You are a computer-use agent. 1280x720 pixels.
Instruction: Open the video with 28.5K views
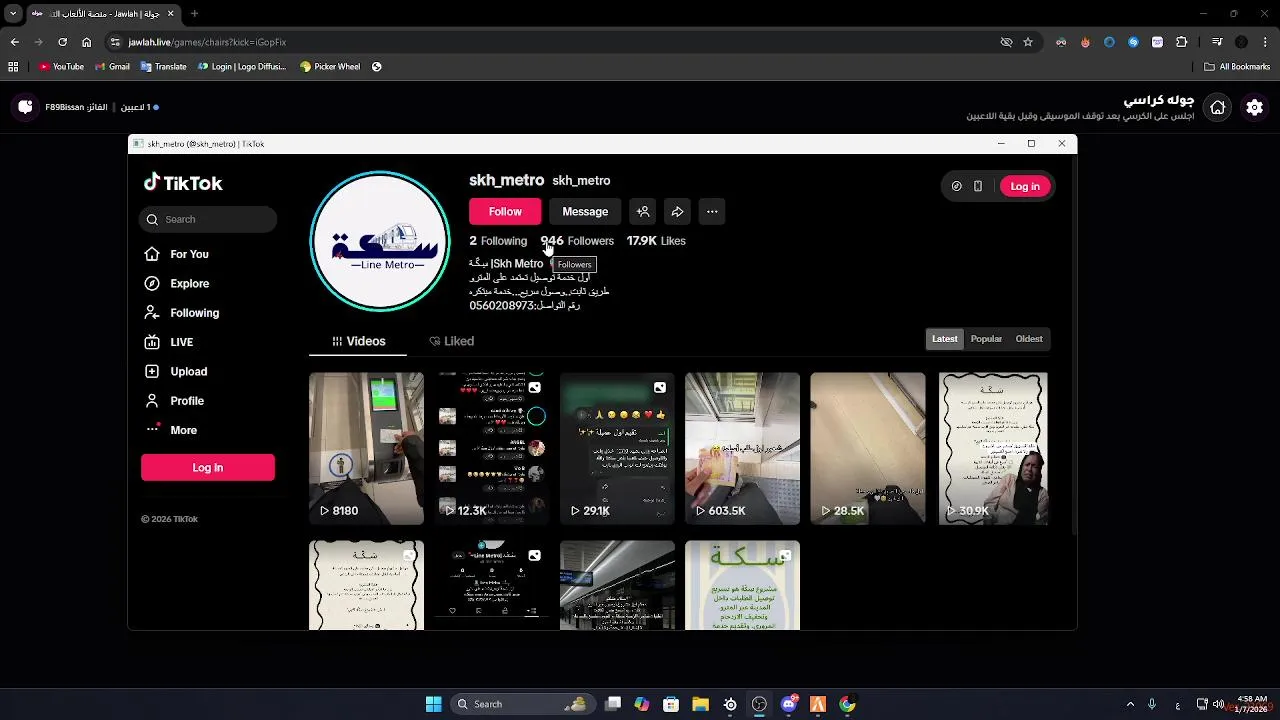(868, 448)
